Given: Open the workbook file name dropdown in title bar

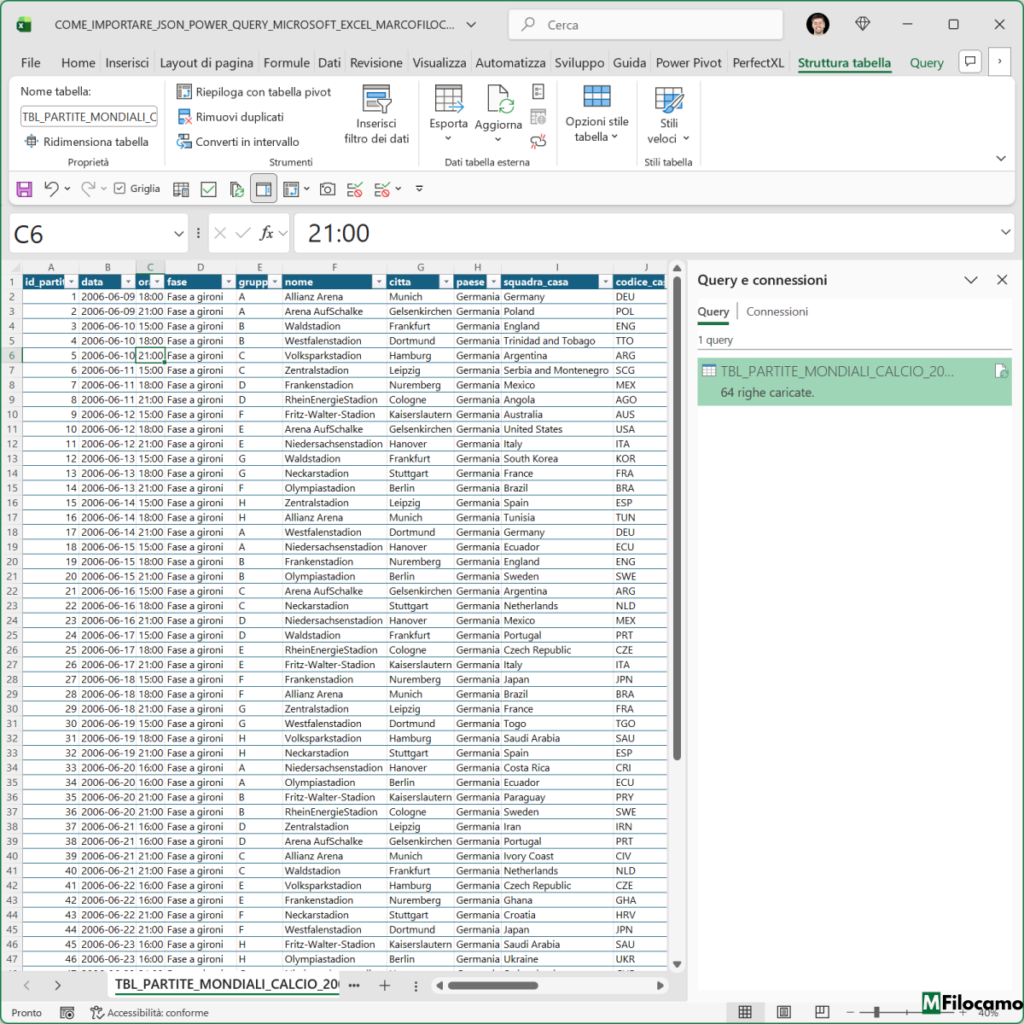Looking at the screenshot, I should click(471, 25).
